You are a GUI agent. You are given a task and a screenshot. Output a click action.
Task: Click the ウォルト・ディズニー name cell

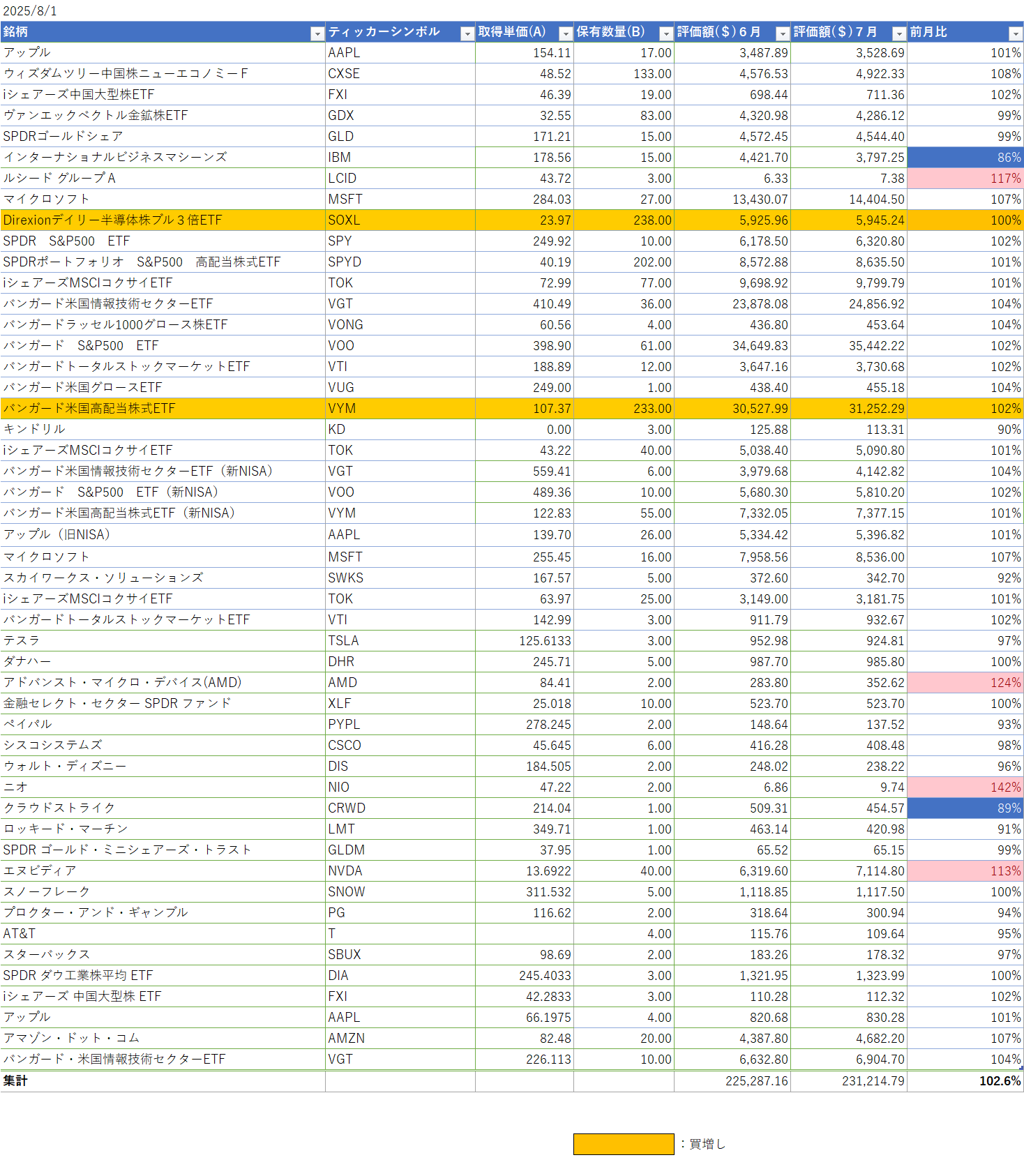click(x=163, y=767)
